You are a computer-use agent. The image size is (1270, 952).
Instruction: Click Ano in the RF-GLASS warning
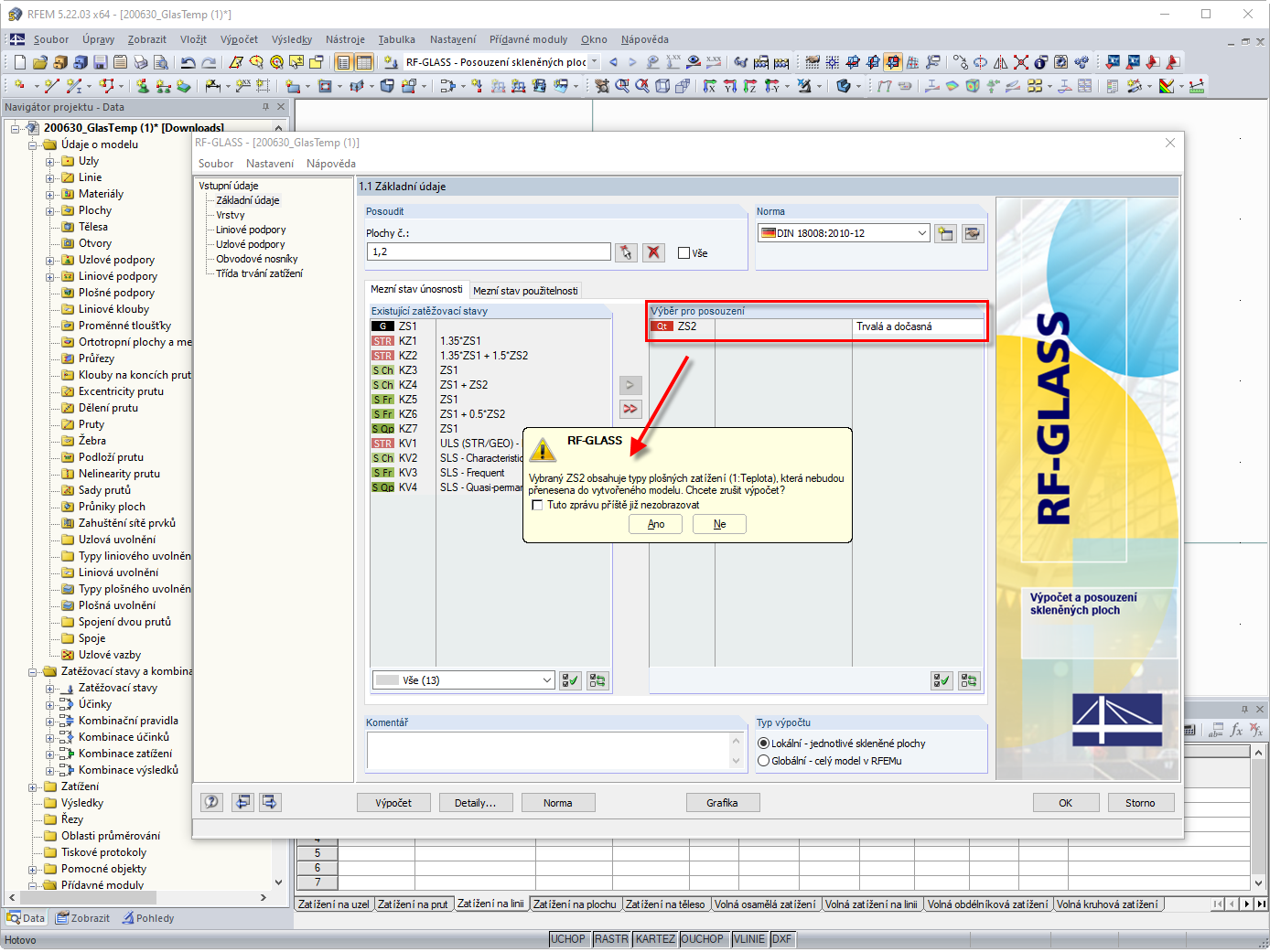(x=656, y=524)
